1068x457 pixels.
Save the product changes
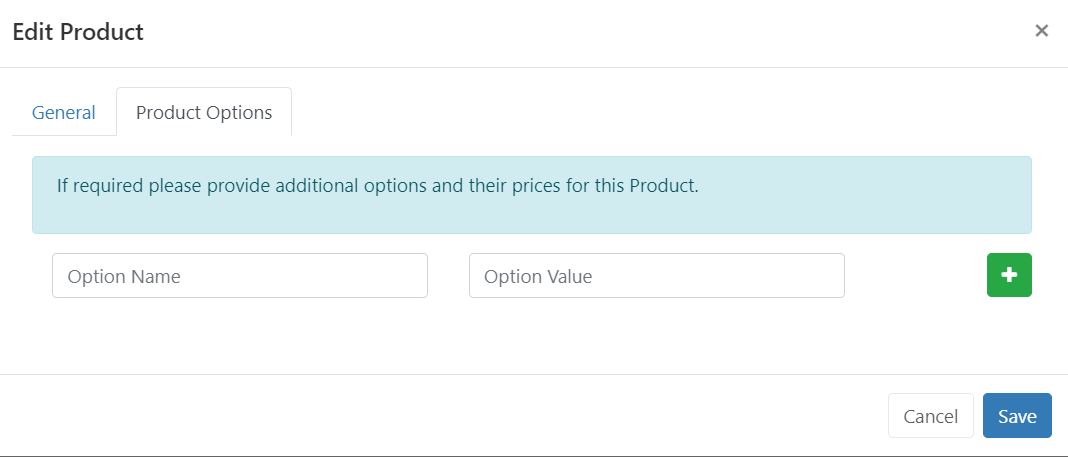[1017, 416]
